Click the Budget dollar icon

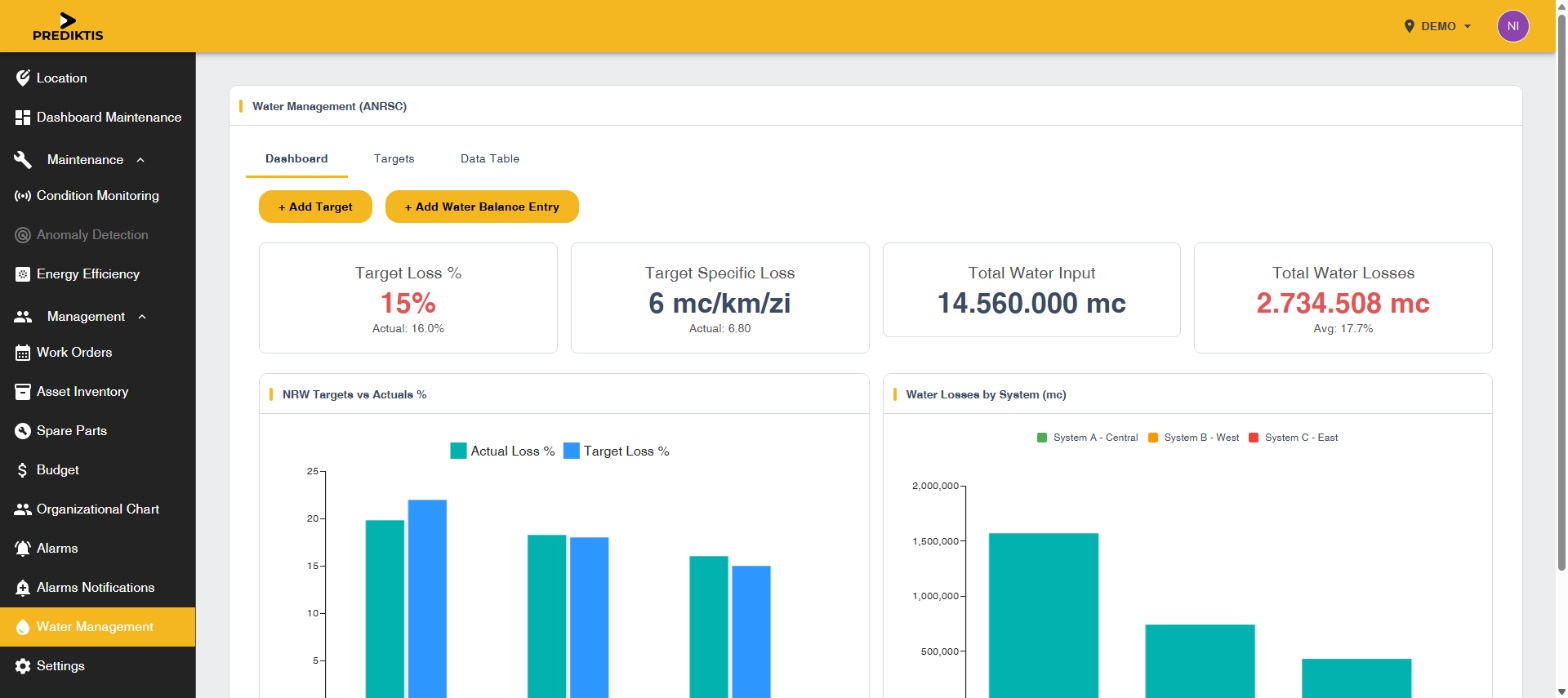click(23, 470)
